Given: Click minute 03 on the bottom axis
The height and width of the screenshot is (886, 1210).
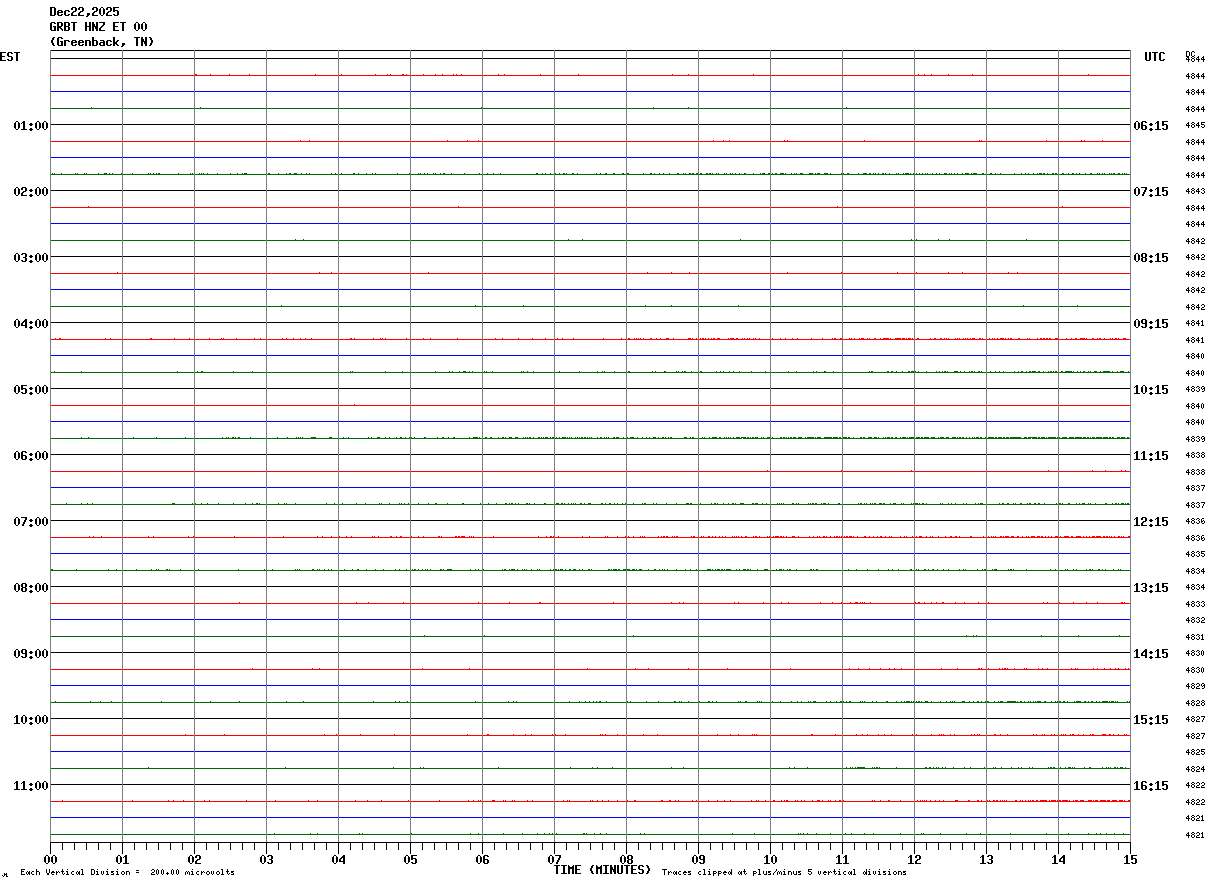Looking at the screenshot, I should 267,859.
